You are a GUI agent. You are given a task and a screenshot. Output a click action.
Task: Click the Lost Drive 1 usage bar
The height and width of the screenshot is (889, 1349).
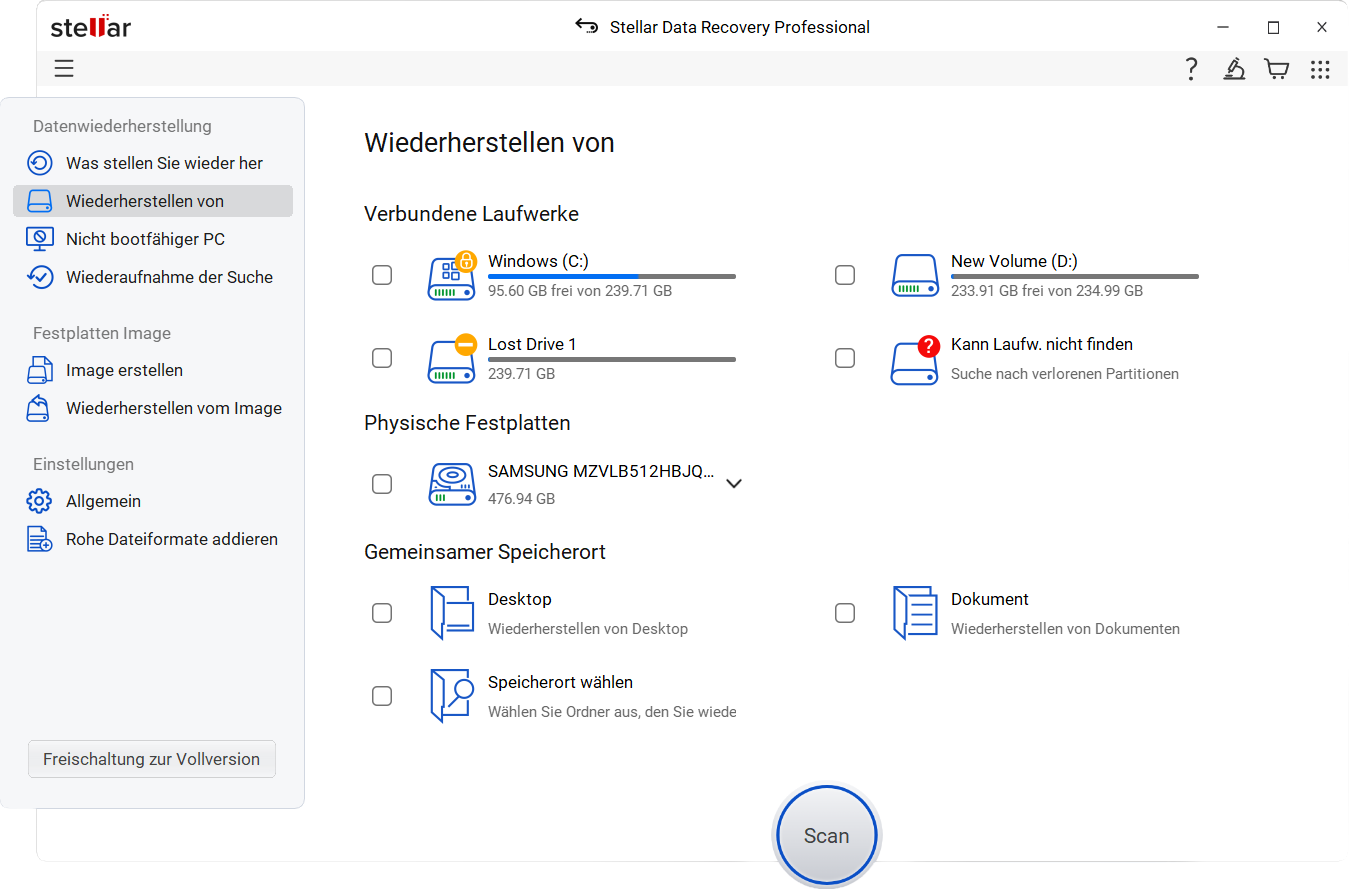click(x=612, y=359)
